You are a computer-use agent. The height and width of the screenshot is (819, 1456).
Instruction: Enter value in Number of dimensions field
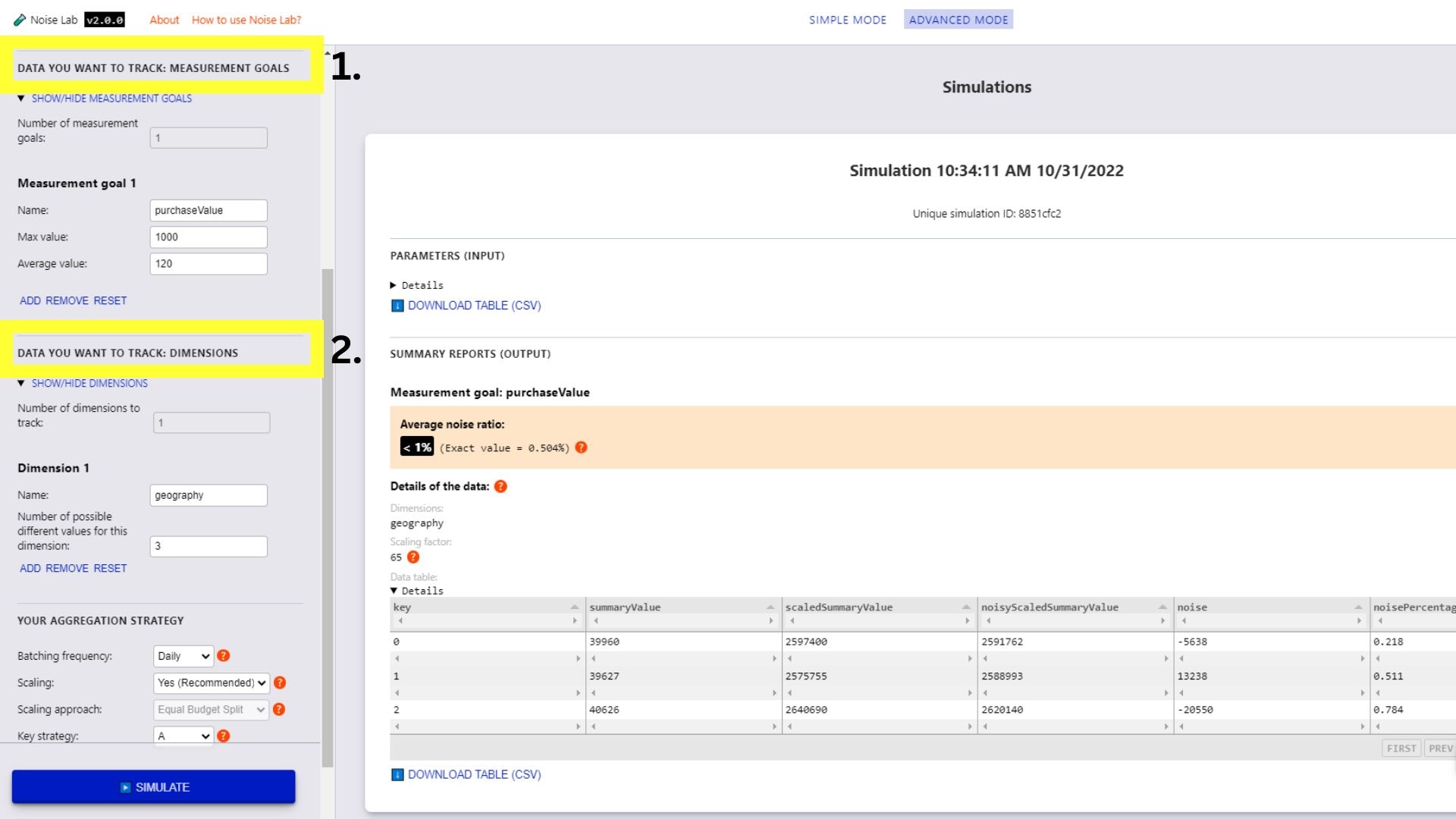click(210, 422)
